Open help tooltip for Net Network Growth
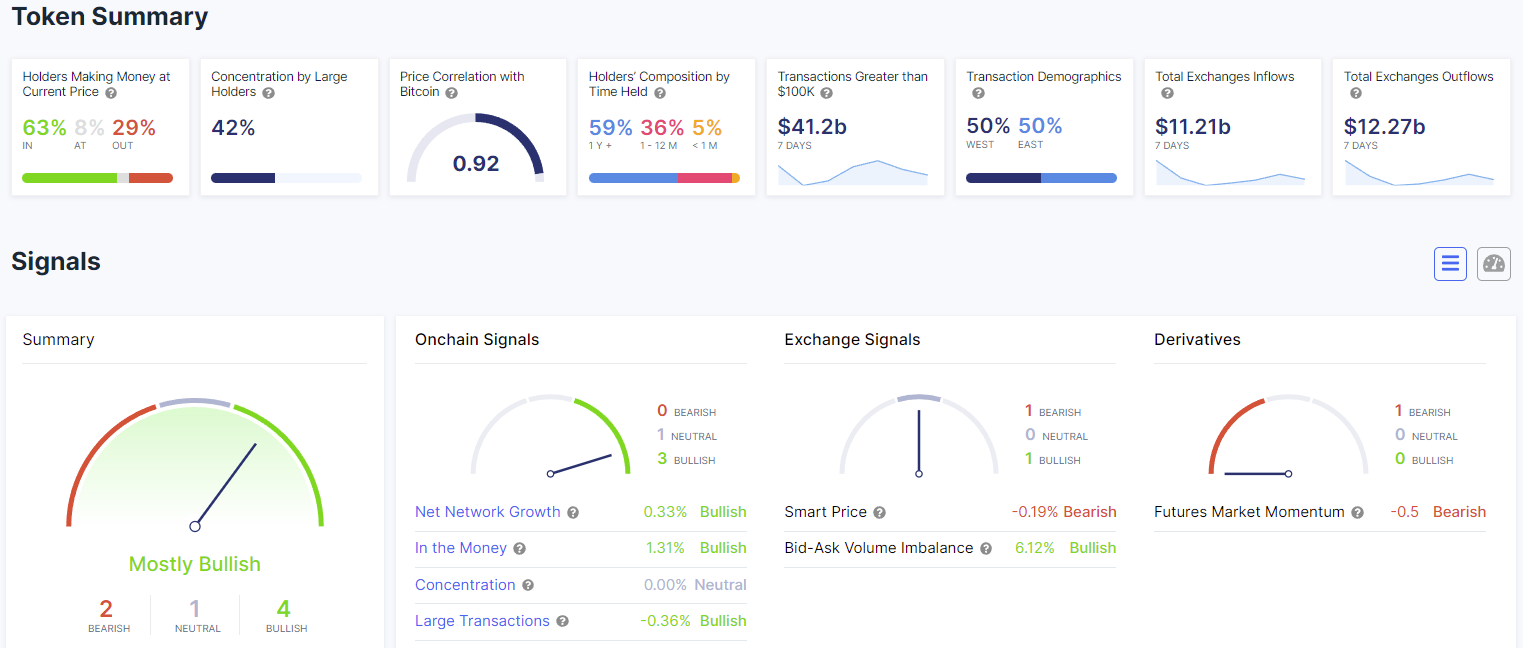Image resolution: width=1523 pixels, height=648 pixels. click(573, 512)
